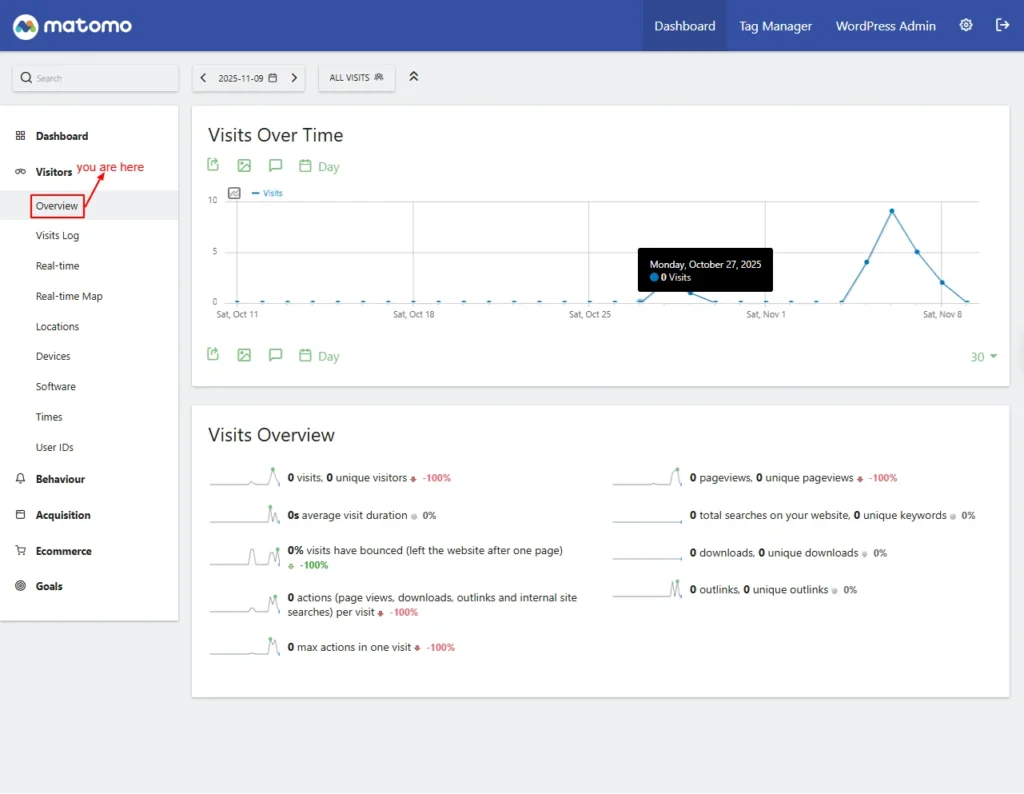Click the Search input field

[x=95, y=78]
